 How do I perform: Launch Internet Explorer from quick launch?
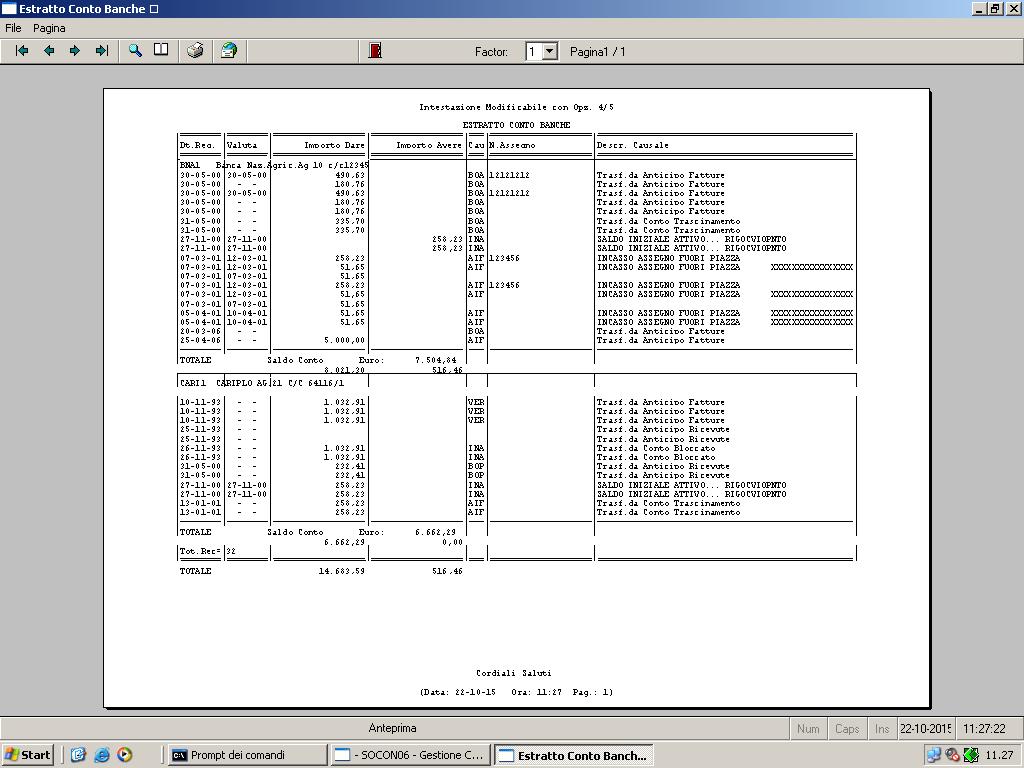pyautogui.click(x=101, y=755)
